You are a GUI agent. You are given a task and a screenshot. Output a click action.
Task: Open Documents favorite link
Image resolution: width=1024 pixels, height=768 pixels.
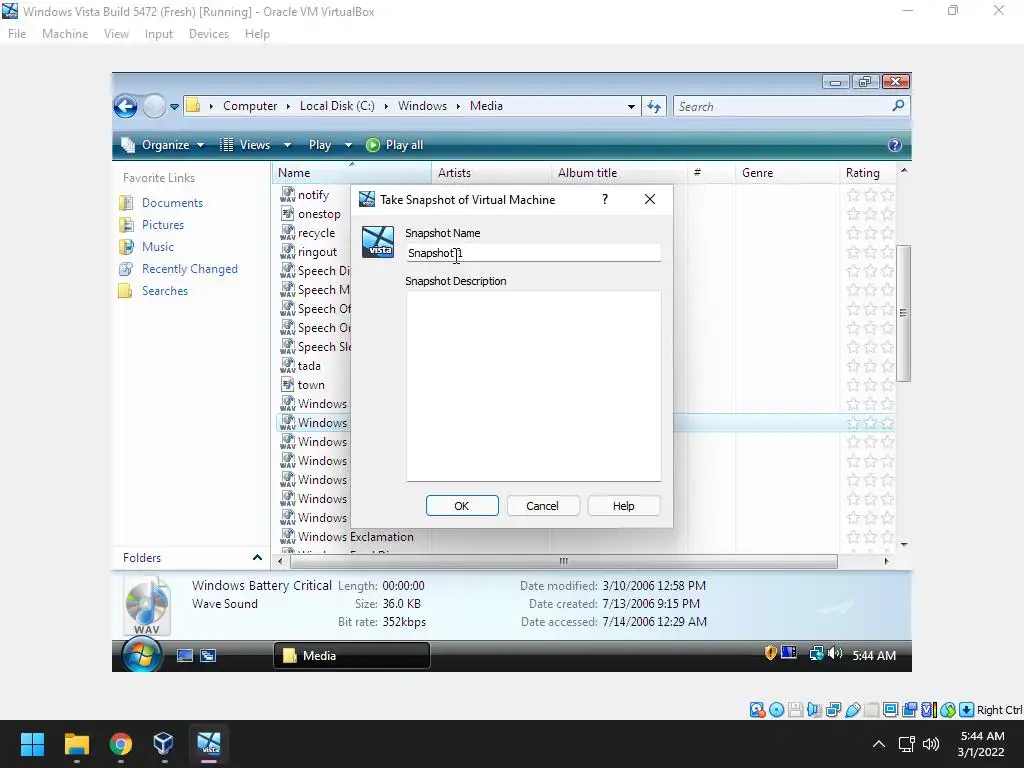tap(172, 203)
